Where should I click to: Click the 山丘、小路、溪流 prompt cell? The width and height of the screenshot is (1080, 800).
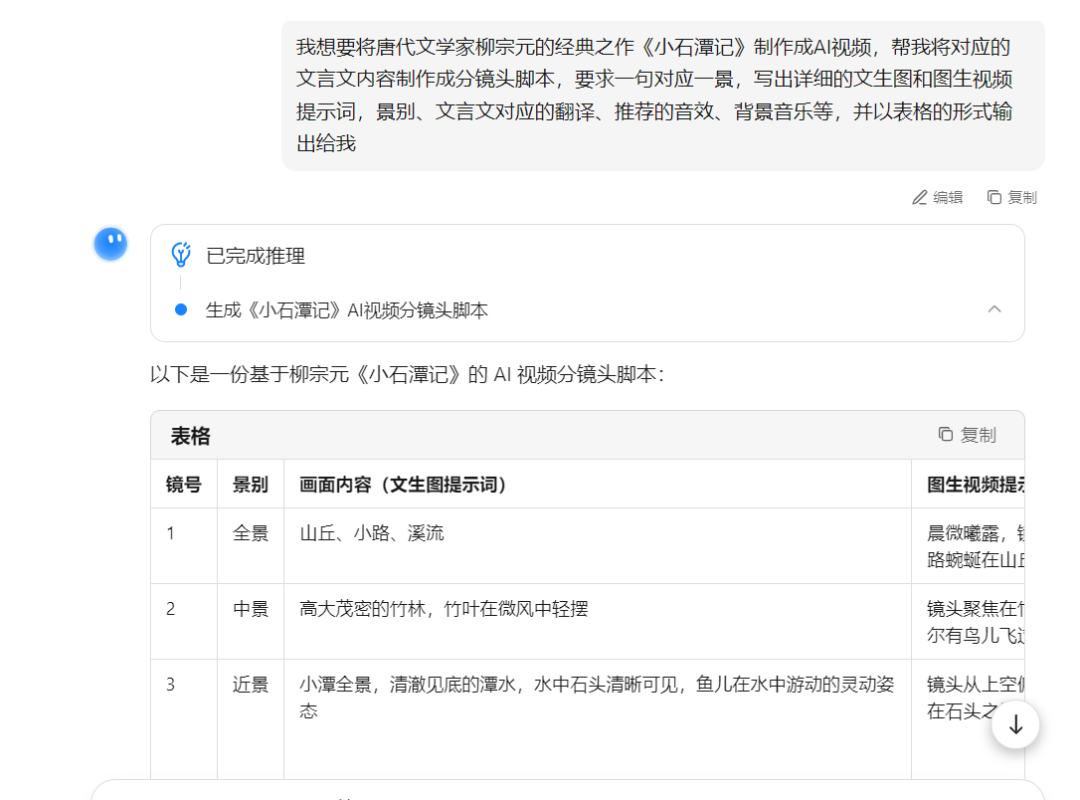point(372,534)
